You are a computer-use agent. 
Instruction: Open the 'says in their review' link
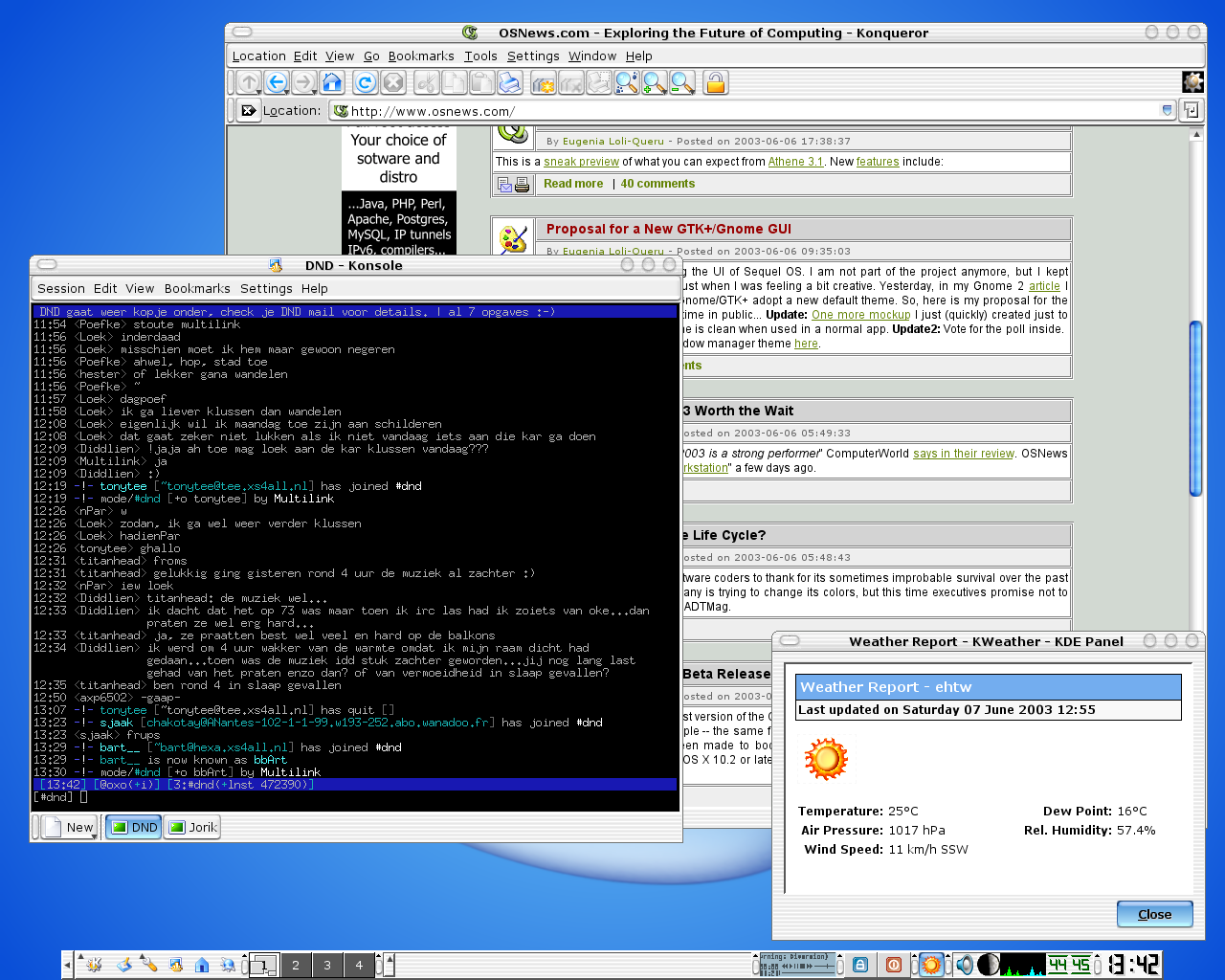point(963,454)
